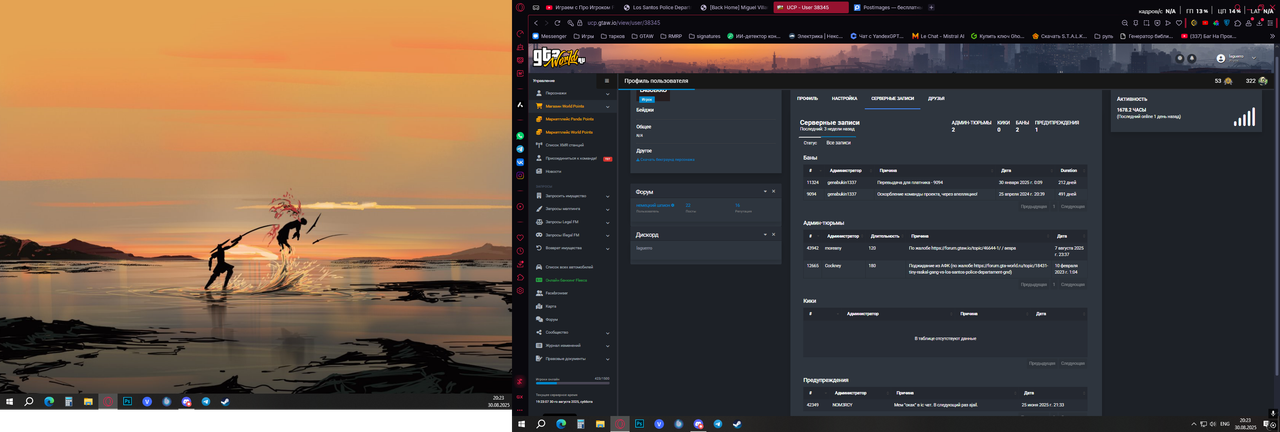Expand the Запросы Legal FM menu
Viewport: 1280px width, 432px height.
(x=574, y=222)
